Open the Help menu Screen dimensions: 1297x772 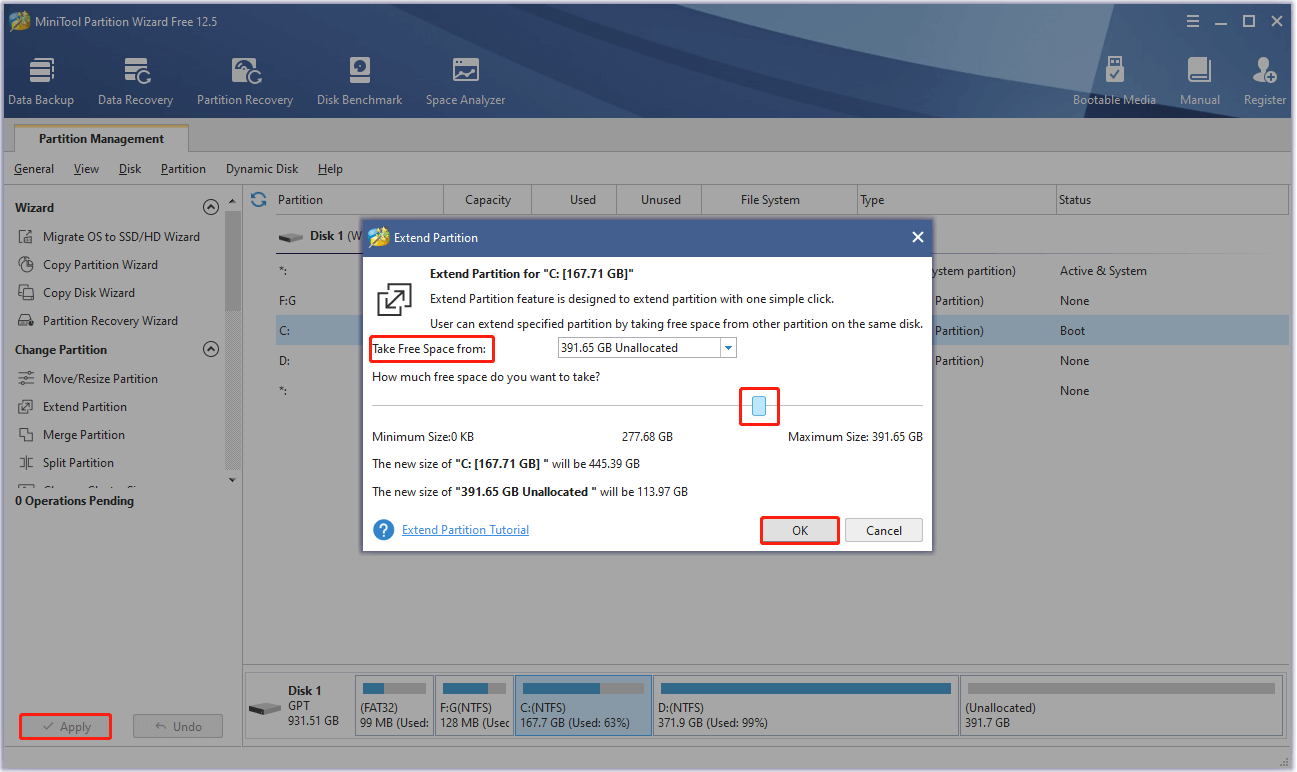330,169
